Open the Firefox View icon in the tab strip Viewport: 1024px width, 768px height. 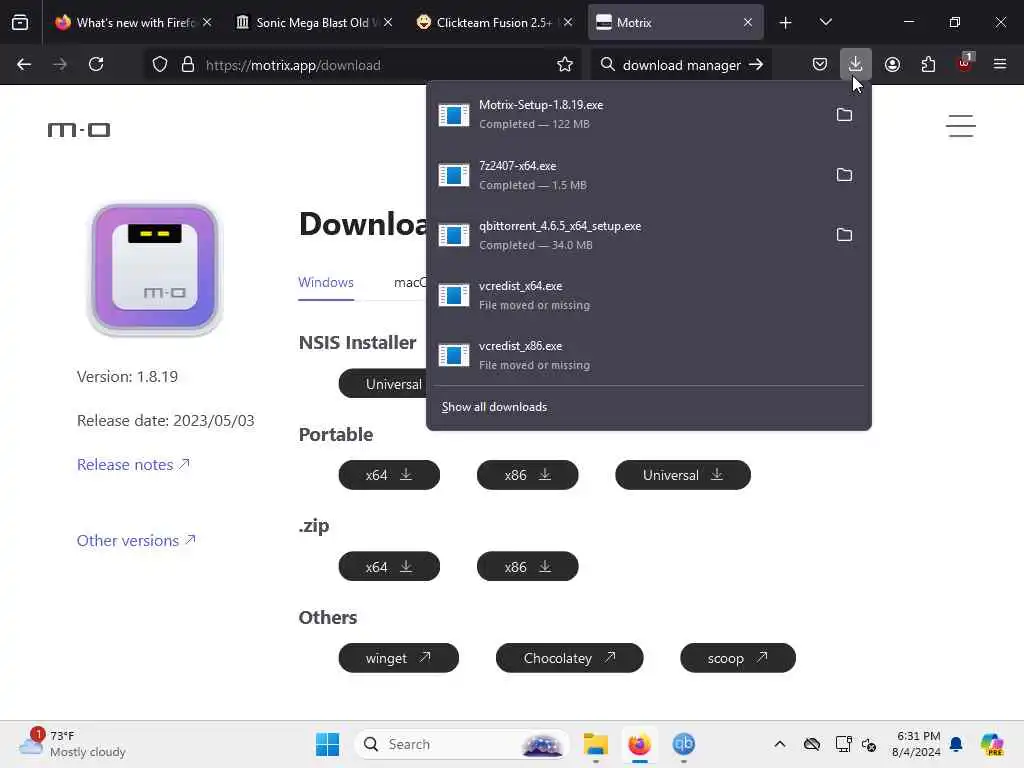pos(20,23)
